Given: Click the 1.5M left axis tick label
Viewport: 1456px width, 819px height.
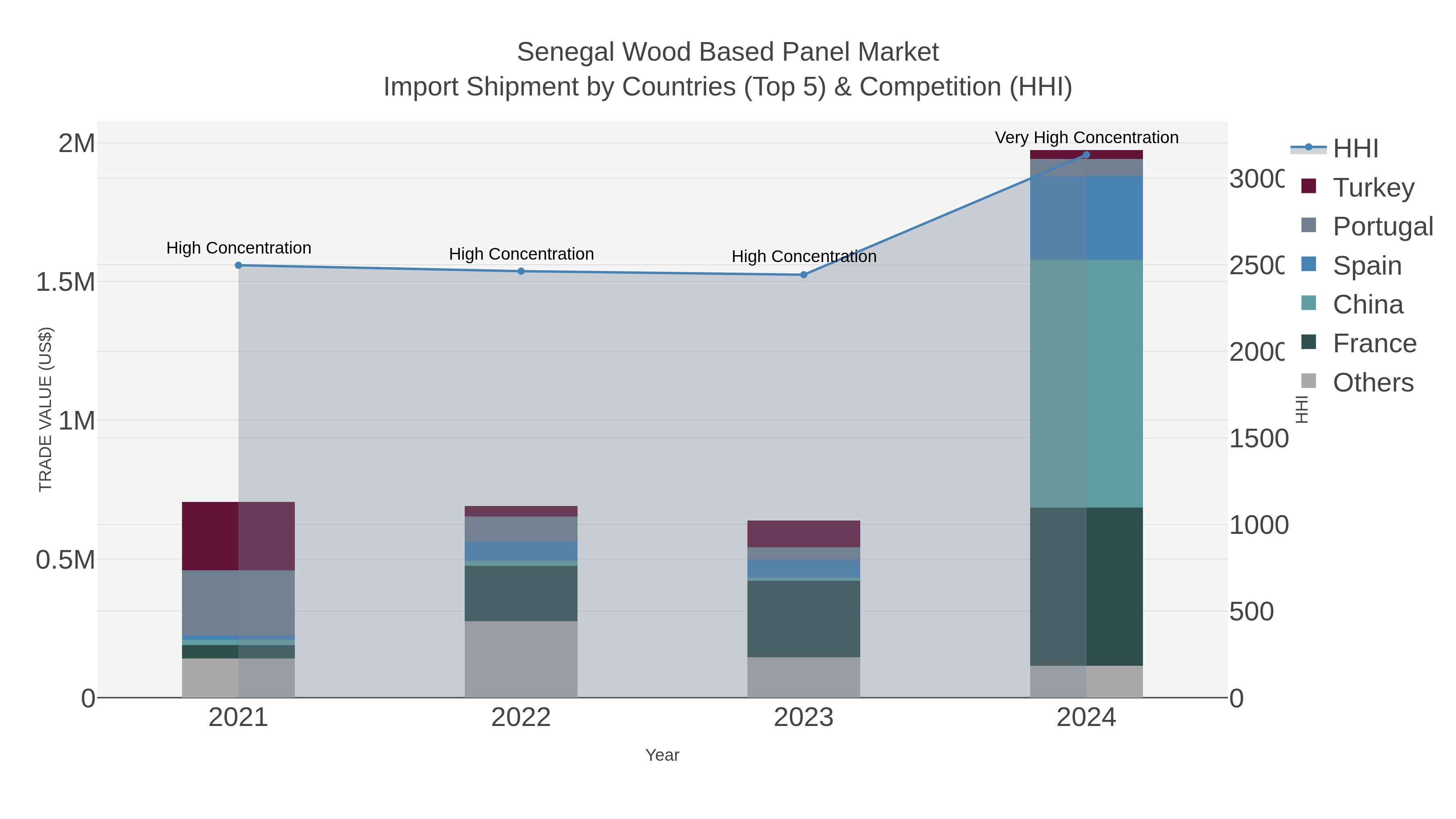Looking at the screenshot, I should point(66,281).
